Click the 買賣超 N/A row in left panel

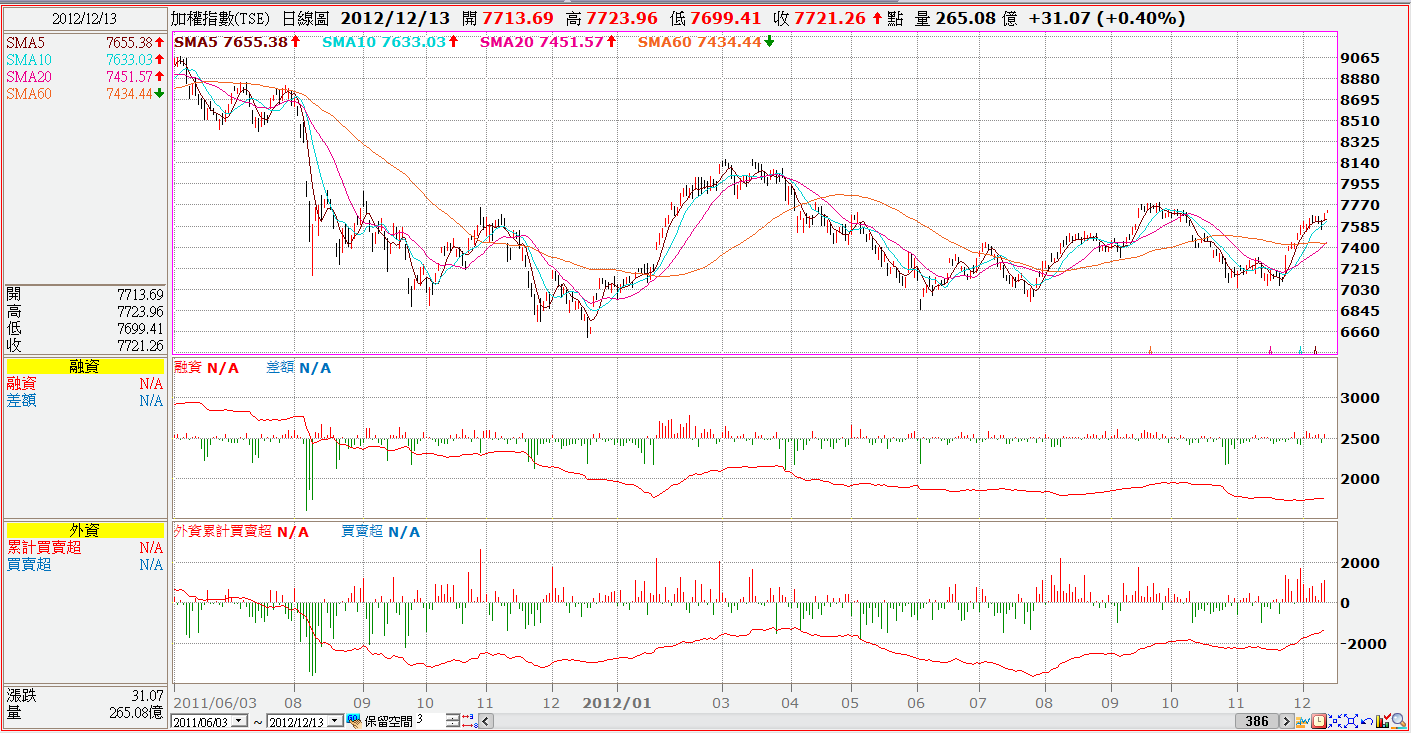(84, 565)
